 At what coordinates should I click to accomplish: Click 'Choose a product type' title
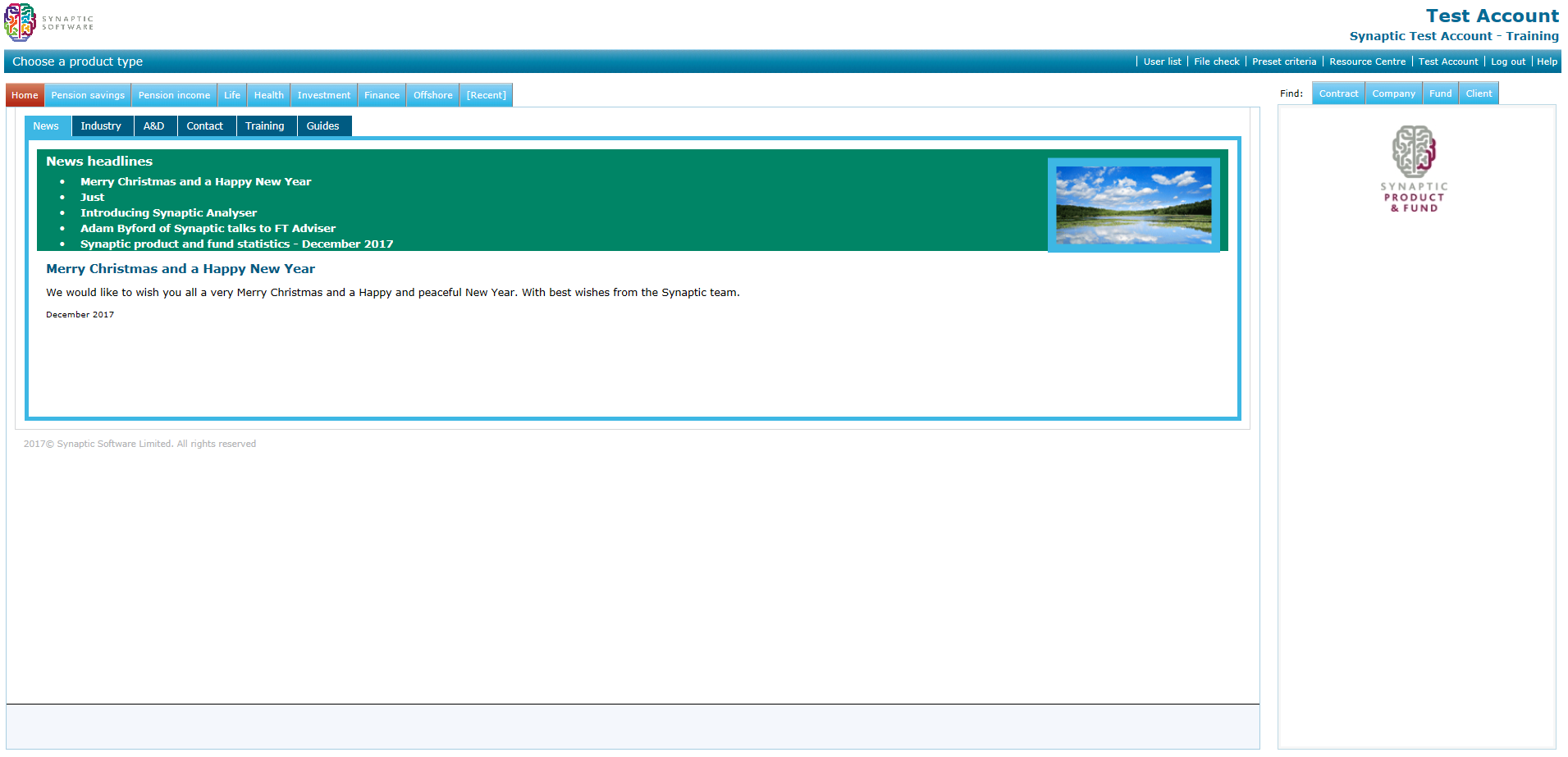click(77, 62)
